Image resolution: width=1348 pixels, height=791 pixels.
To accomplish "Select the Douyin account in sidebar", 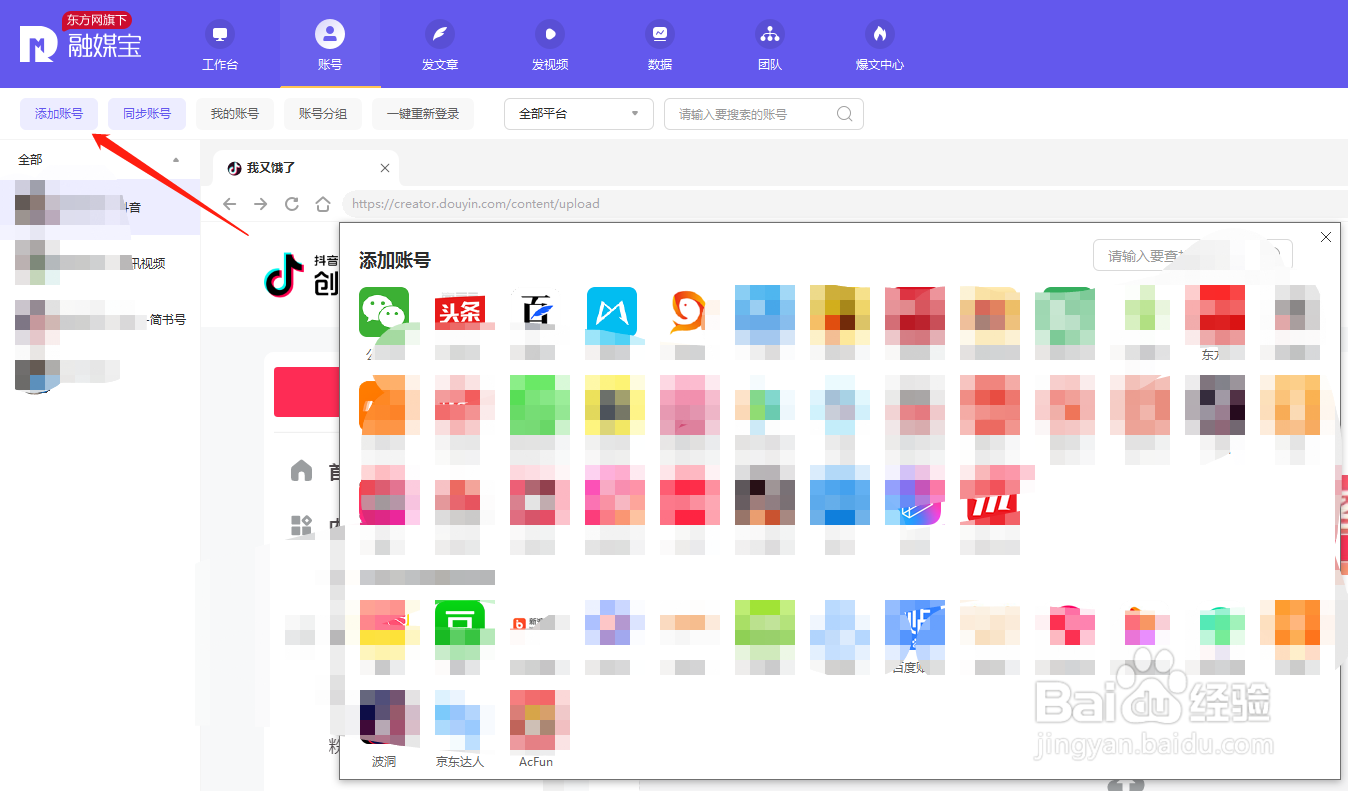I will tap(100, 208).
